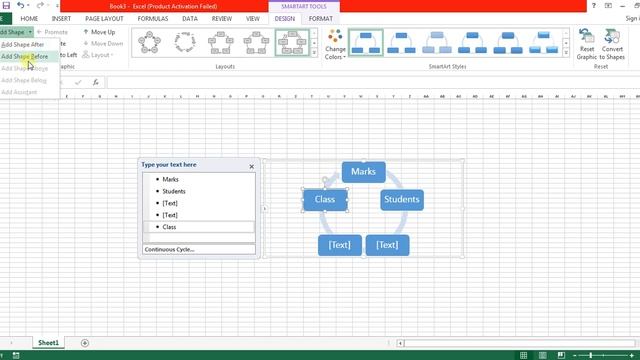This screenshot has height=360, width=640.
Task: Open the HOME ribbon tab
Action: pyautogui.click(x=29, y=19)
